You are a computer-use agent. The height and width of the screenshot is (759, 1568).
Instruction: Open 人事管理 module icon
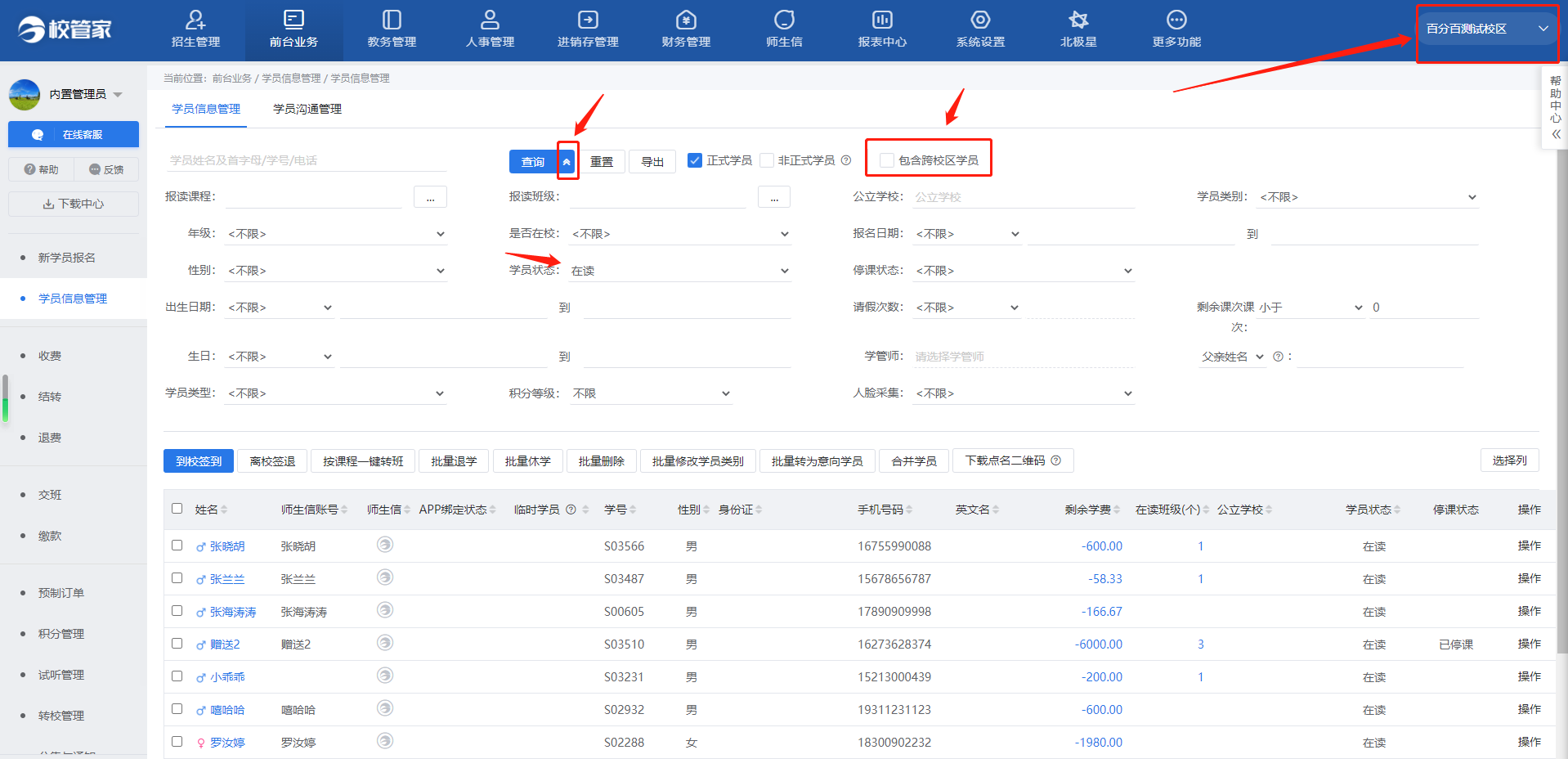490,20
